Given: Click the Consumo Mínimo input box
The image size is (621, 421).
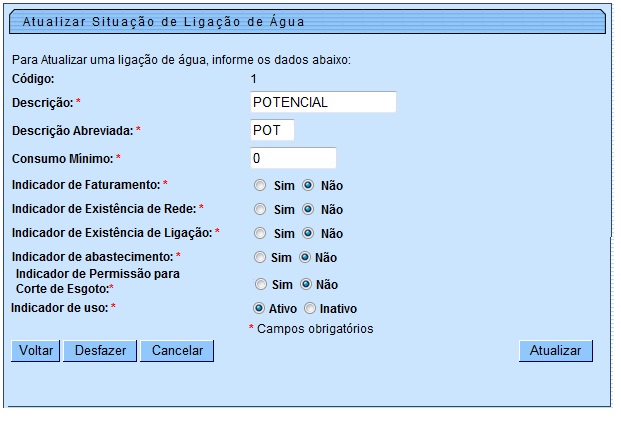Looking at the screenshot, I should click(x=293, y=158).
